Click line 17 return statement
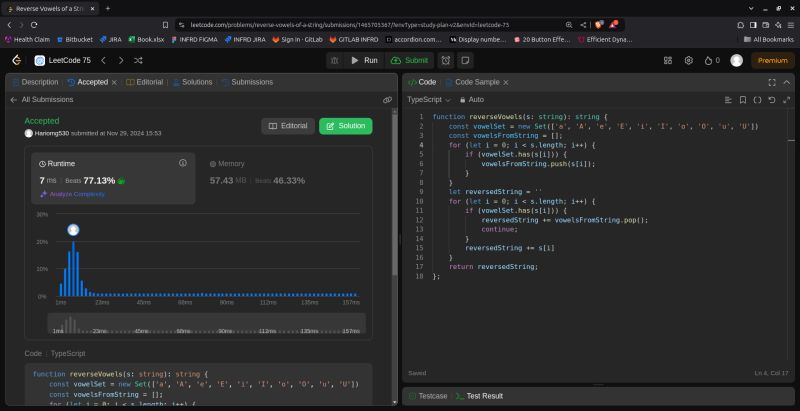 [x=493, y=267]
